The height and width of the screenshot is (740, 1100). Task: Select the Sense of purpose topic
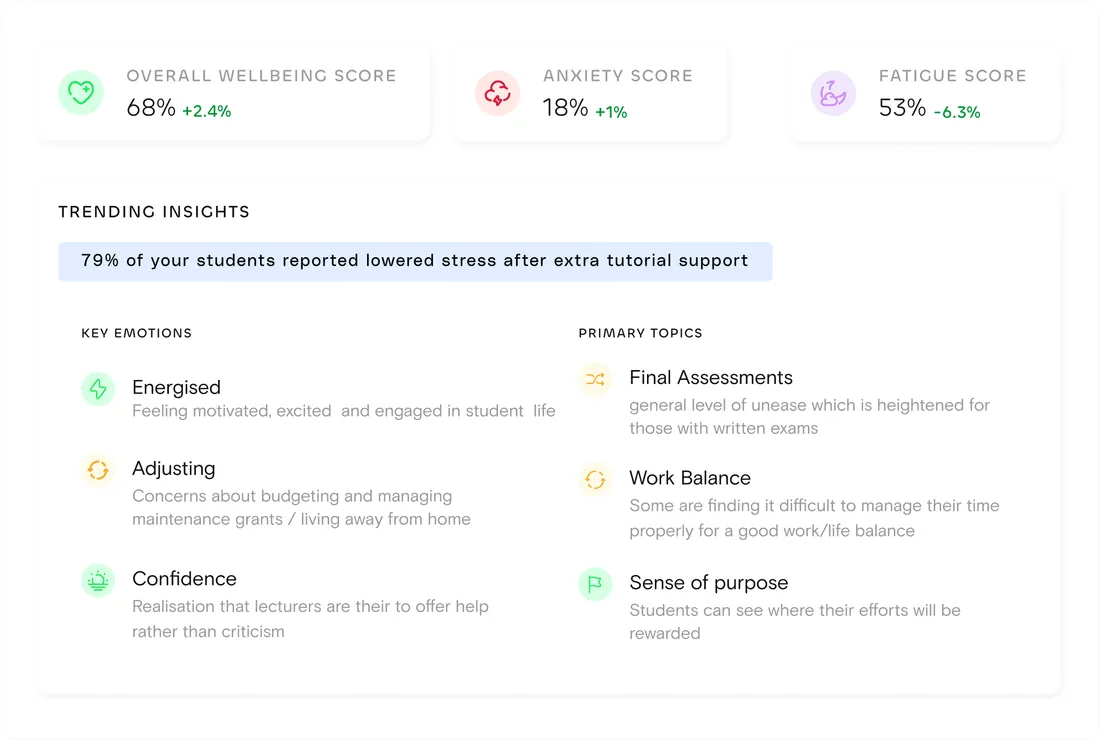pyautogui.click(x=709, y=582)
